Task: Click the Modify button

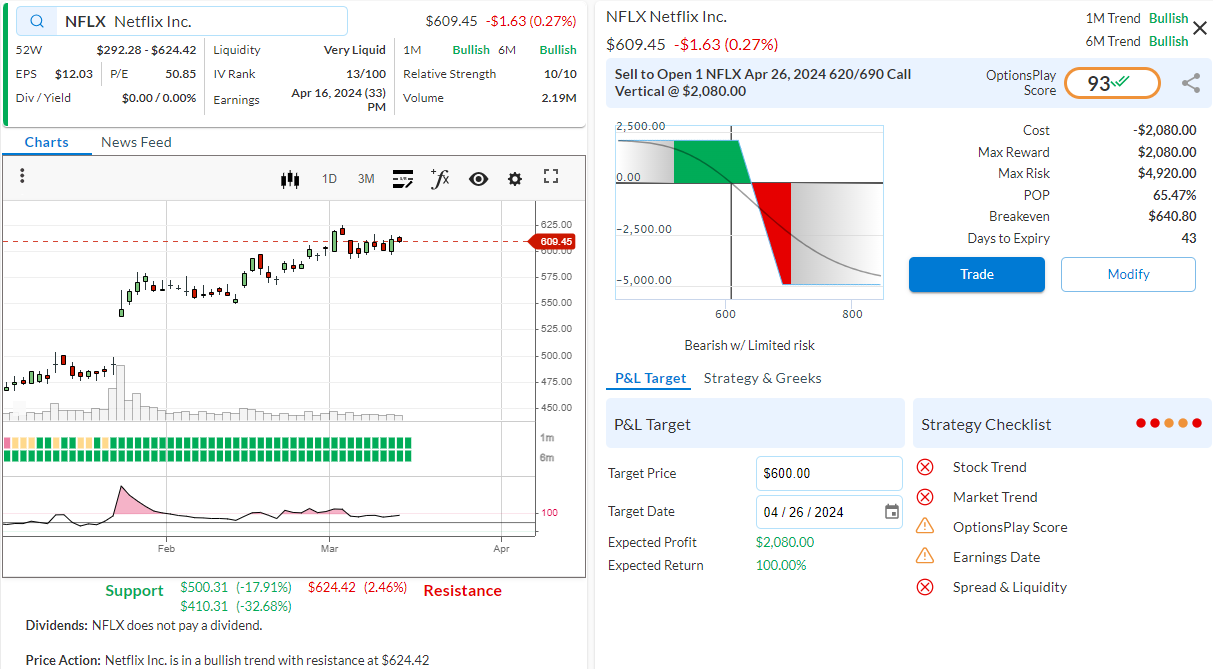Action: point(1128,274)
